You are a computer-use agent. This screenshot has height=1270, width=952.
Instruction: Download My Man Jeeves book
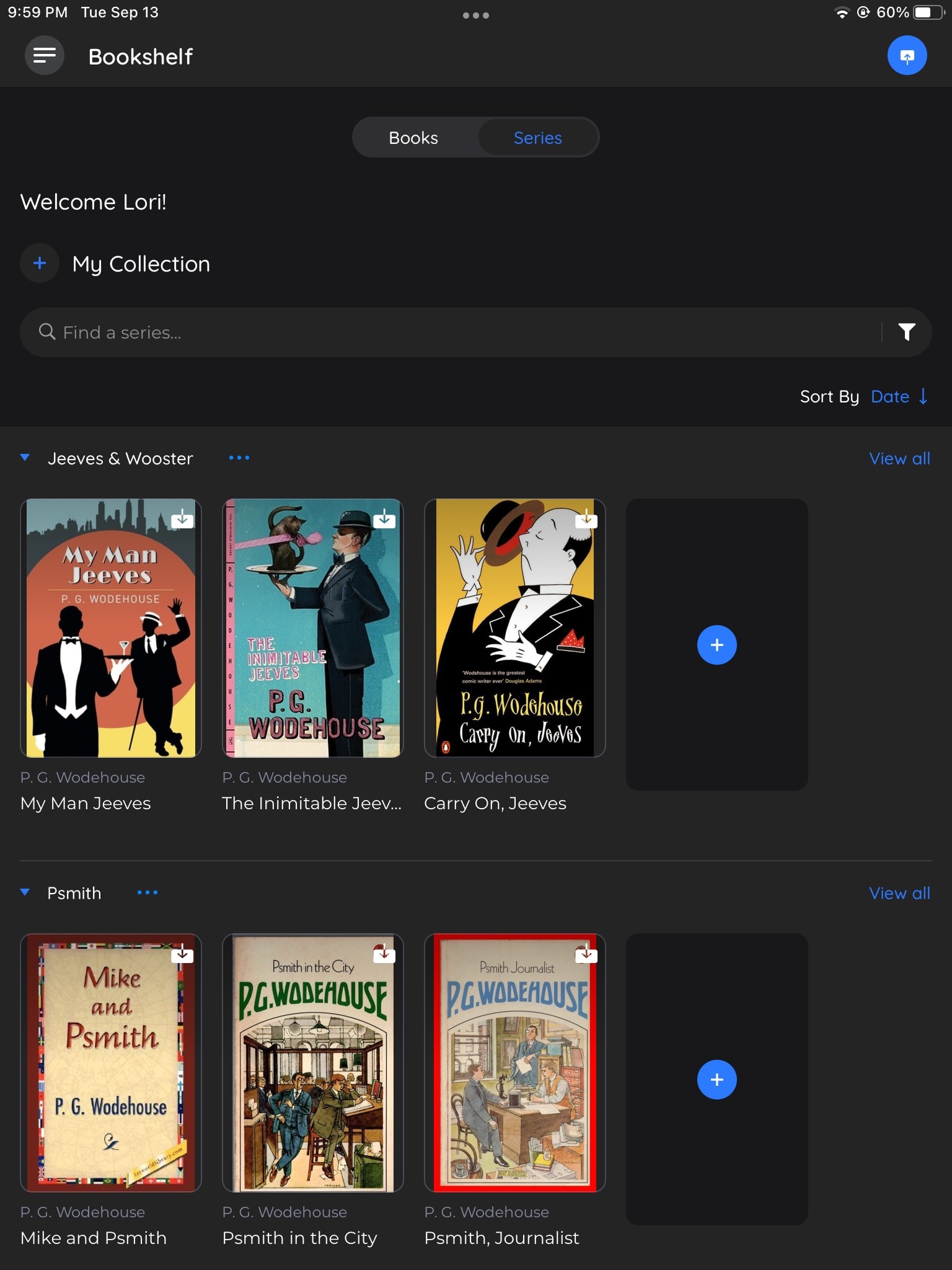click(182, 518)
